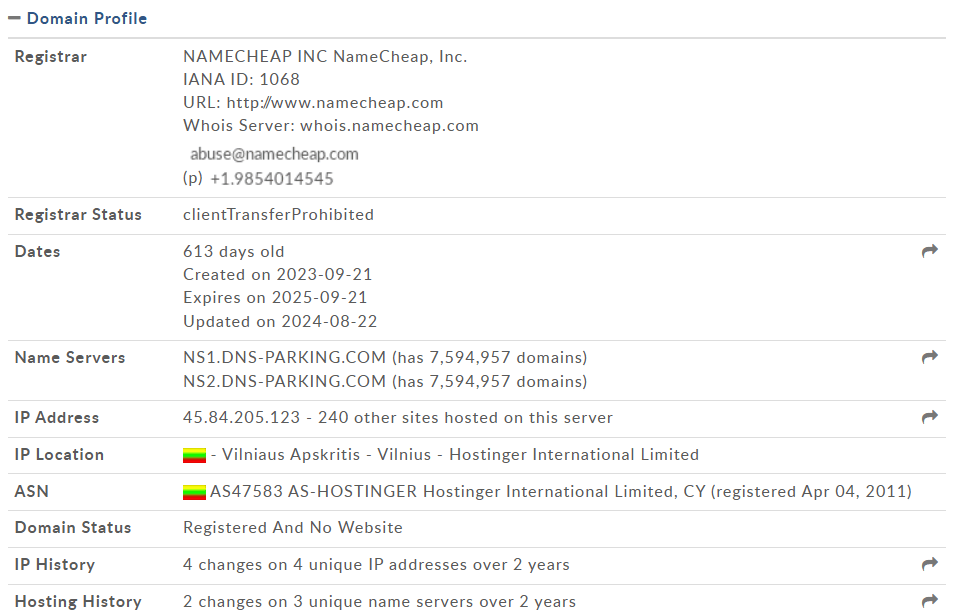This screenshot has height=616, width=969.
Task: Click the abuse@namecheap.com email address
Action: click(274, 154)
